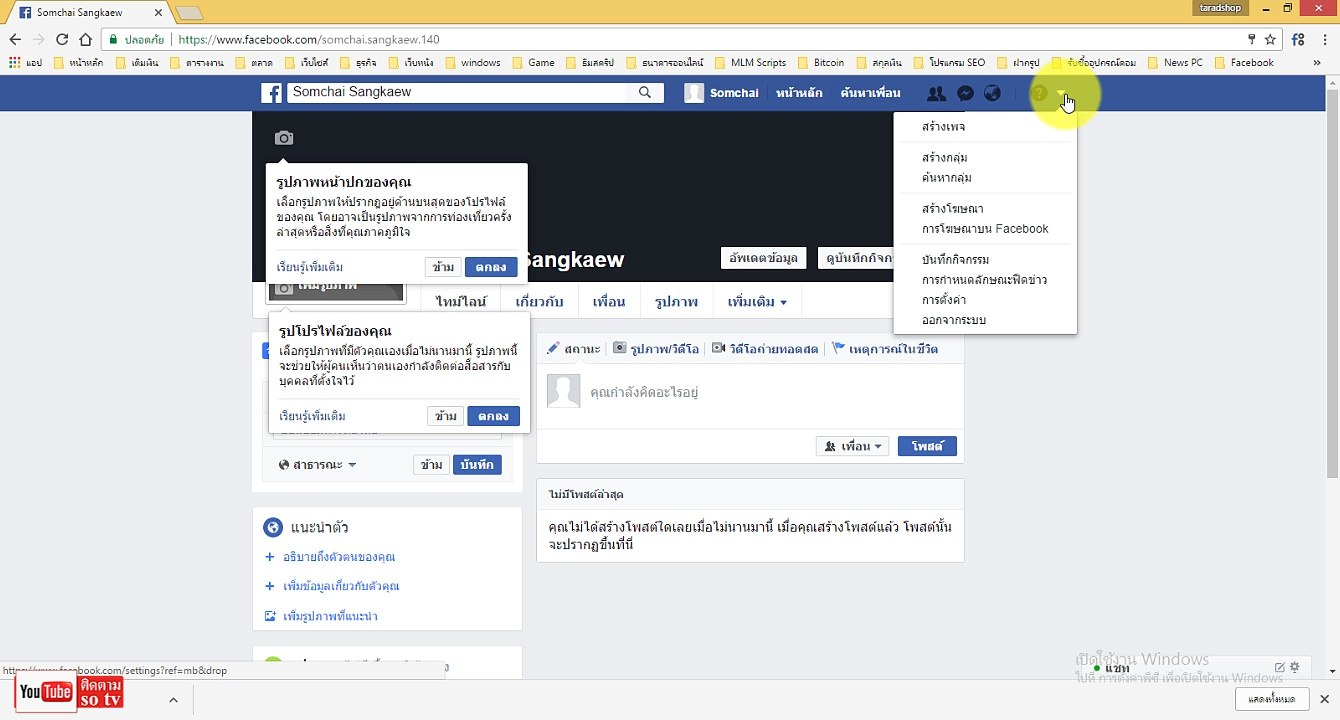Open friend requests icon
Screen dimensions: 1340x720
point(936,93)
